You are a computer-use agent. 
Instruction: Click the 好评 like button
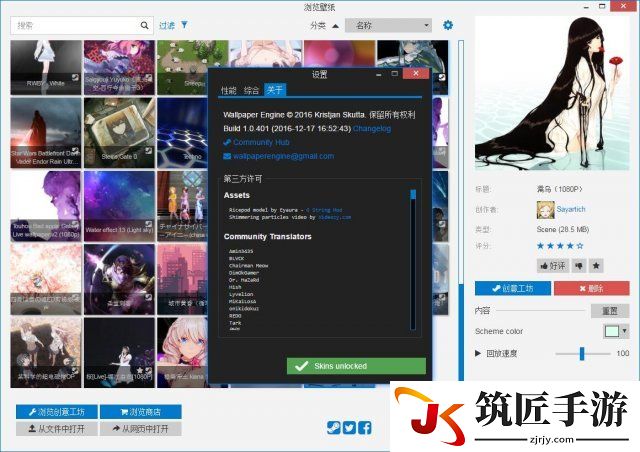tap(553, 266)
